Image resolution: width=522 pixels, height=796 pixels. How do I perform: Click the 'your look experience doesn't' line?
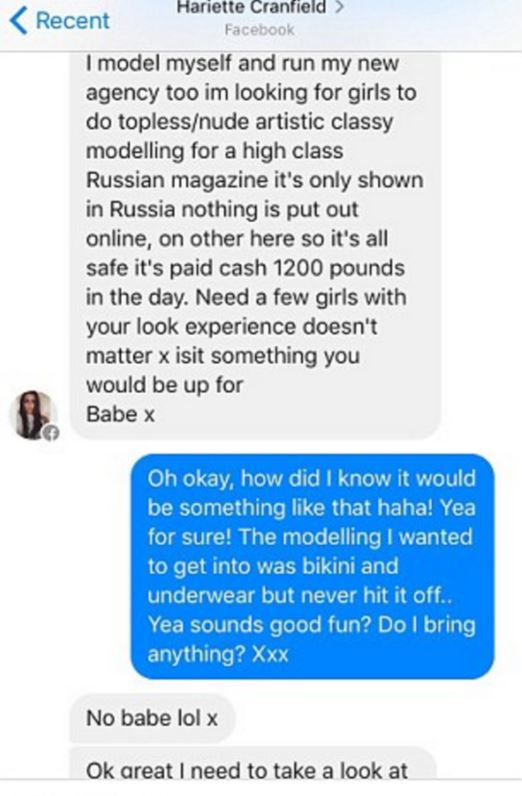232,327
